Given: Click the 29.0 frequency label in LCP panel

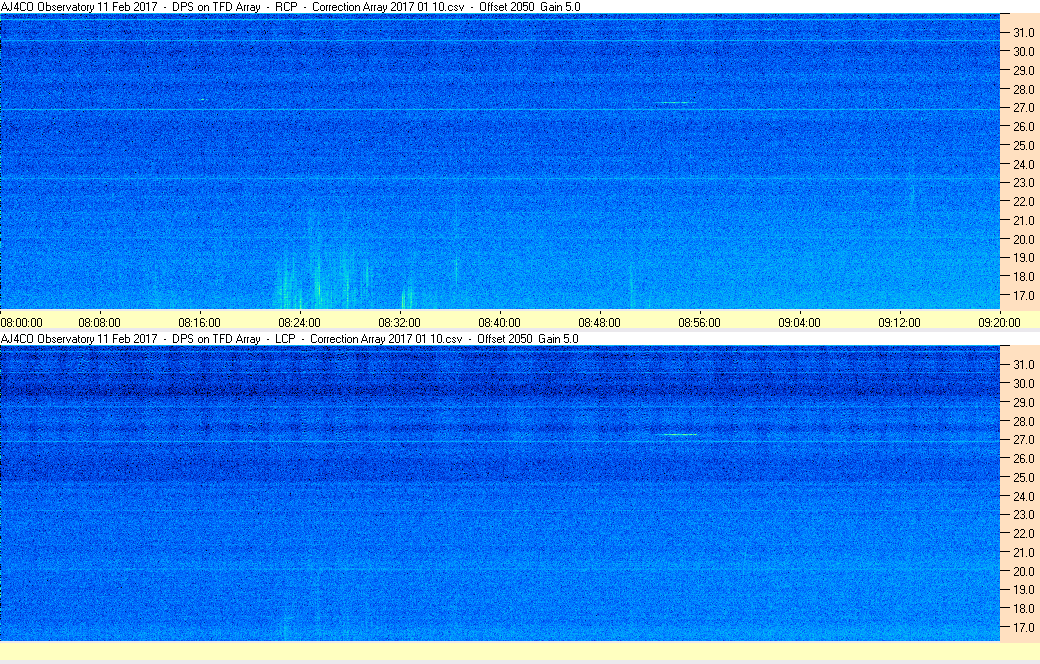Looking at the screenshot, I should click(1023, 402).
